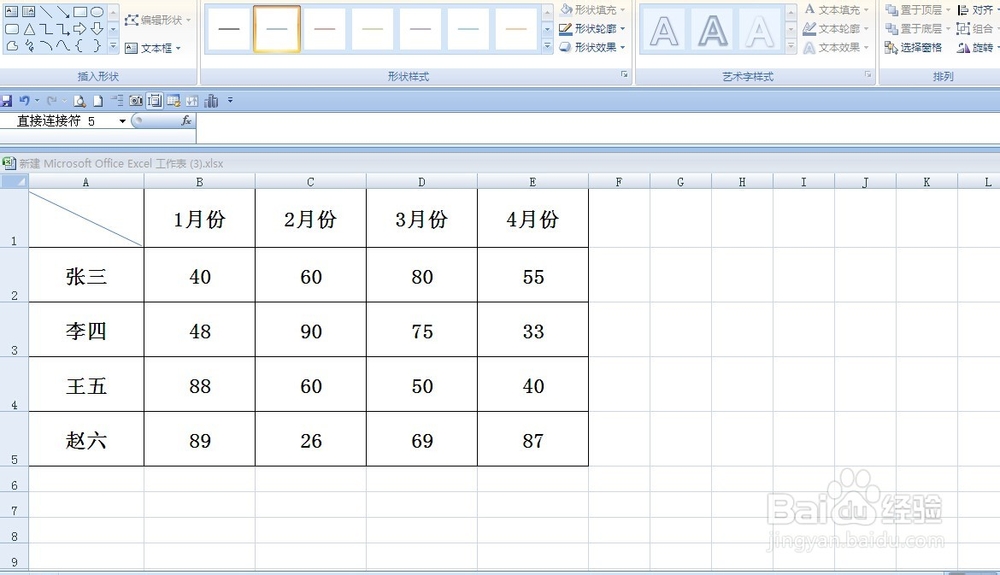Image resolution: width=1000 pixels, height=575 pixels.
Task: Choose the arc shape
Action: click(46, 45)
